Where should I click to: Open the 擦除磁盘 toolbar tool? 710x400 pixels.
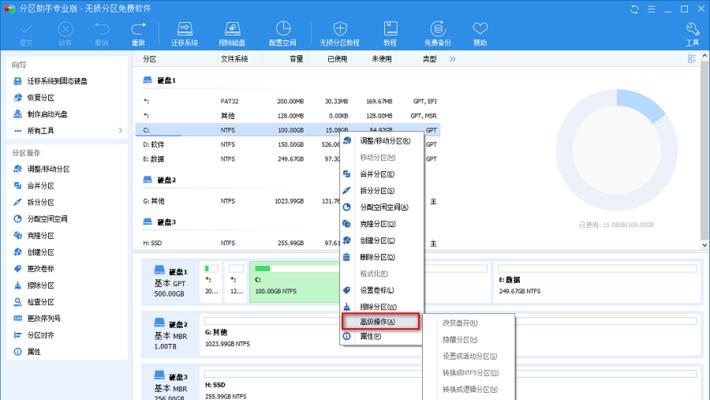click(232, 34)
